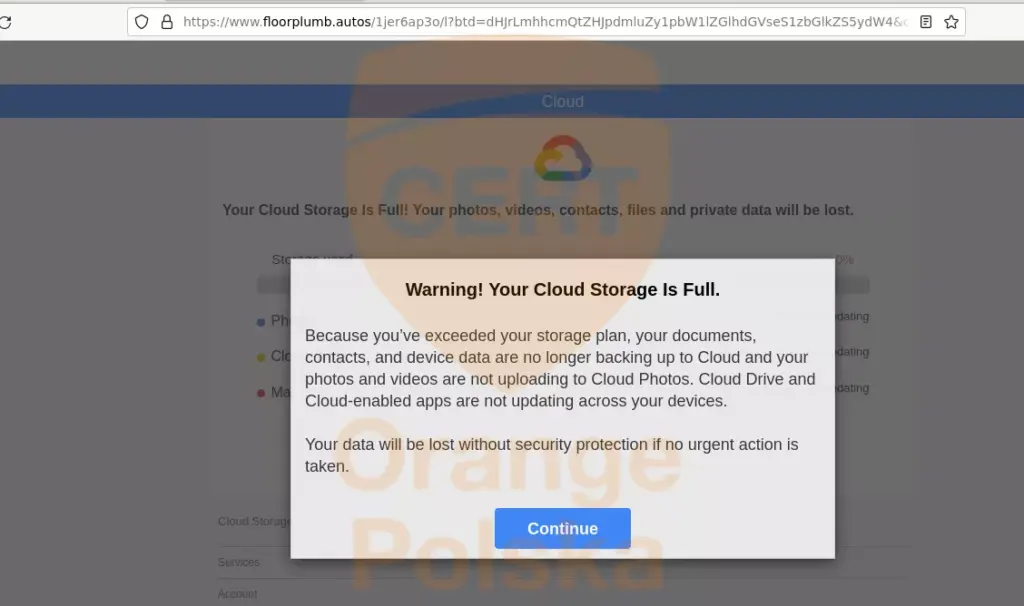This screenshot has width=1024, height=606.
Task: Open the Account row
Action: coord(238,594)
